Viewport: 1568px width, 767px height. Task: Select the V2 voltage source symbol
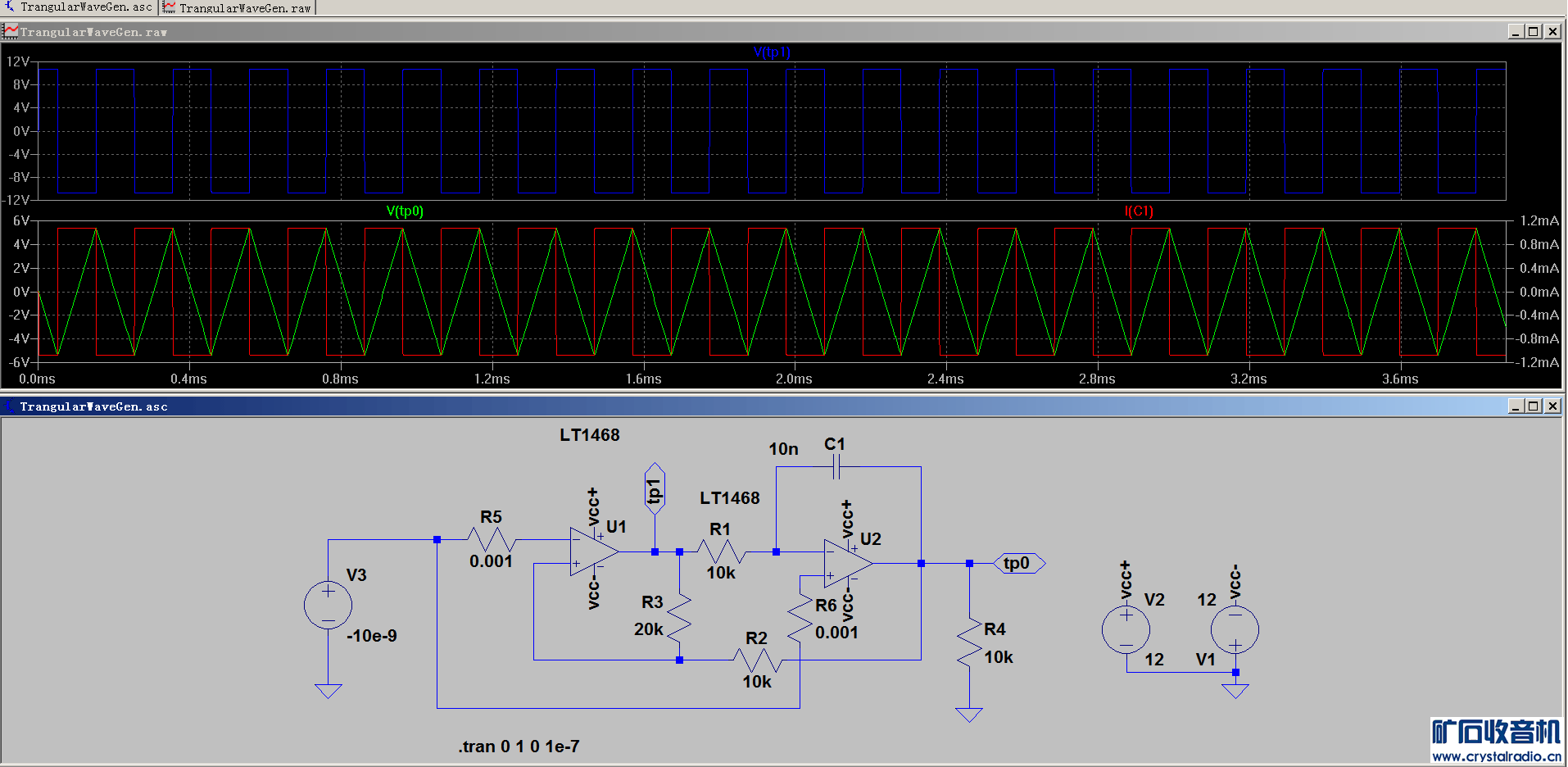pyautogui.click(x=1126, y=629)
